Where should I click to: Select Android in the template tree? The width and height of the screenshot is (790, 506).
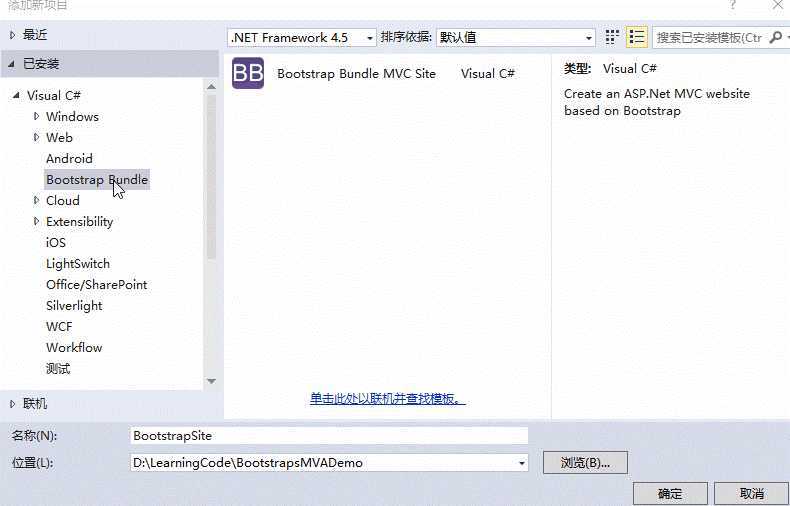[x=70, y=159]
